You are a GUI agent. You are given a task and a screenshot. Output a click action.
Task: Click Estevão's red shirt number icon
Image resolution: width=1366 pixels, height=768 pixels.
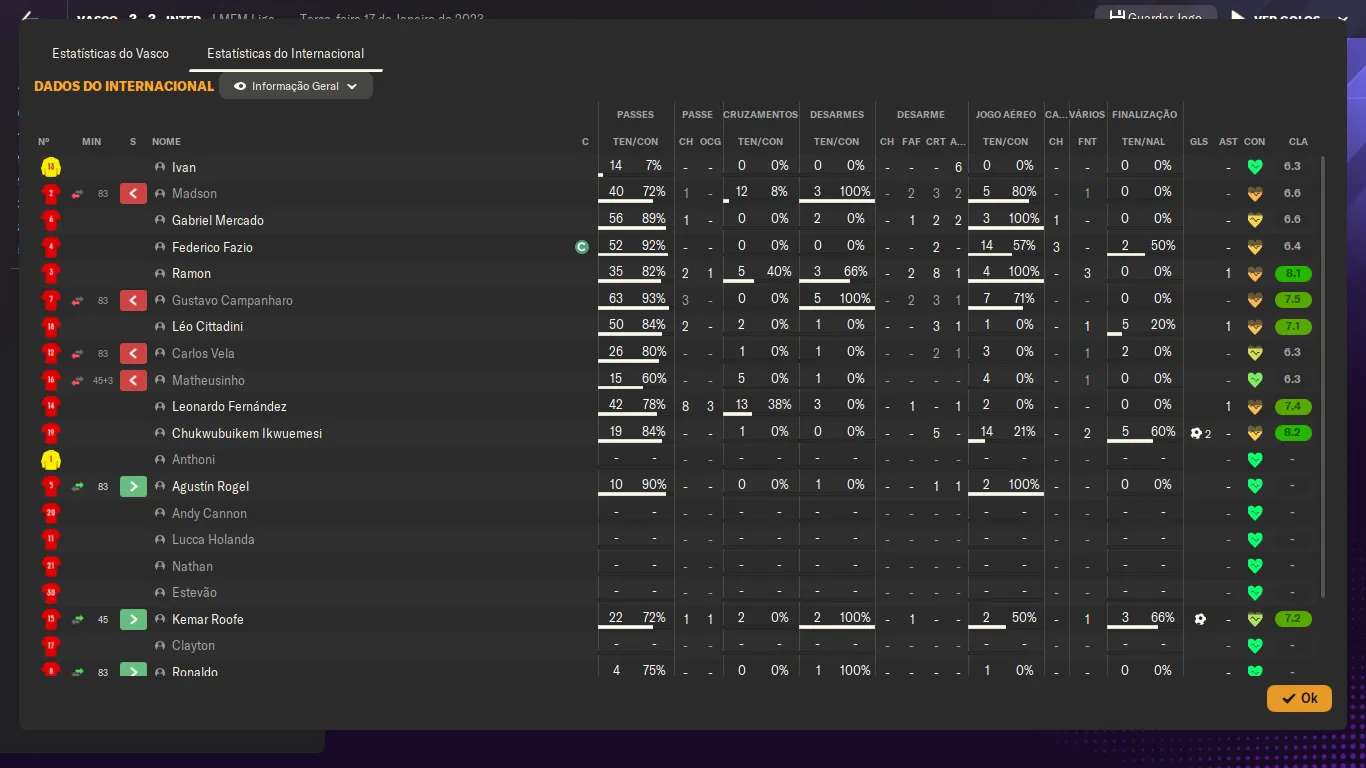(x=51, y=593)
